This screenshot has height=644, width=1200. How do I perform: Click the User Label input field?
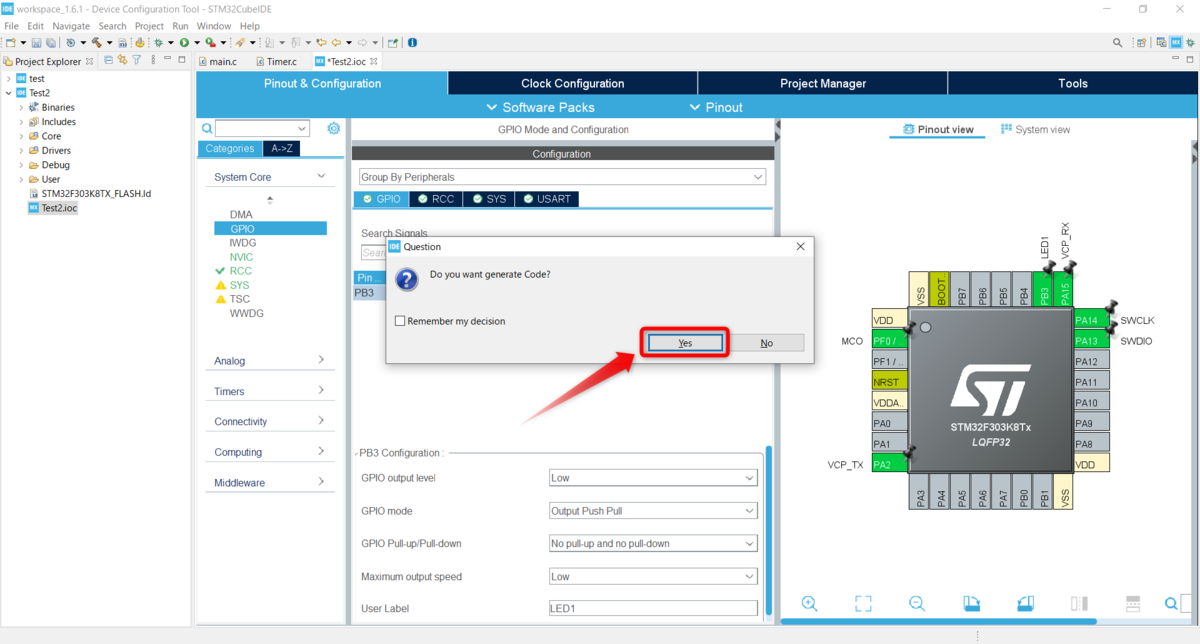[x=653, y=608]
